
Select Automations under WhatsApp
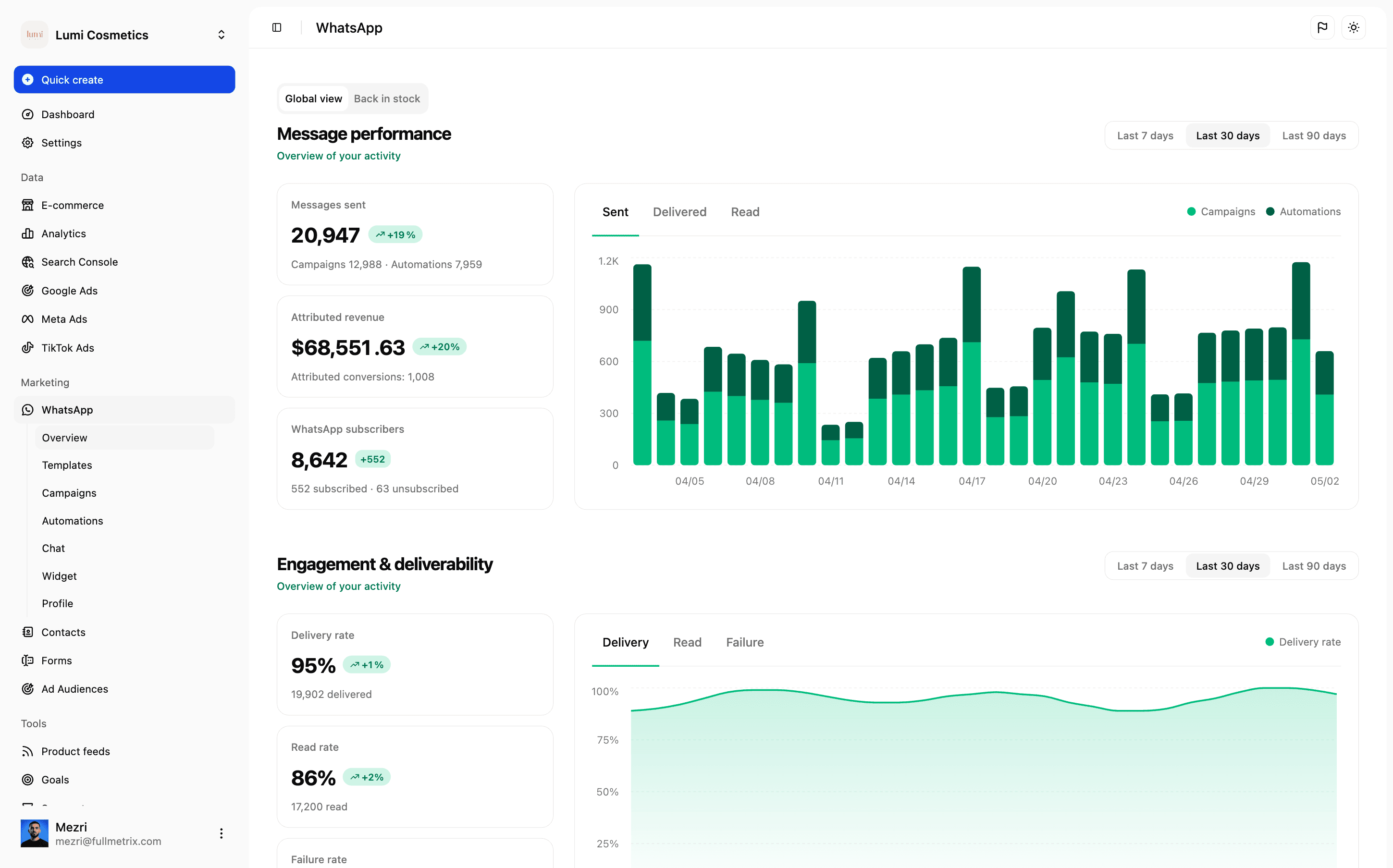pos(124,521)
